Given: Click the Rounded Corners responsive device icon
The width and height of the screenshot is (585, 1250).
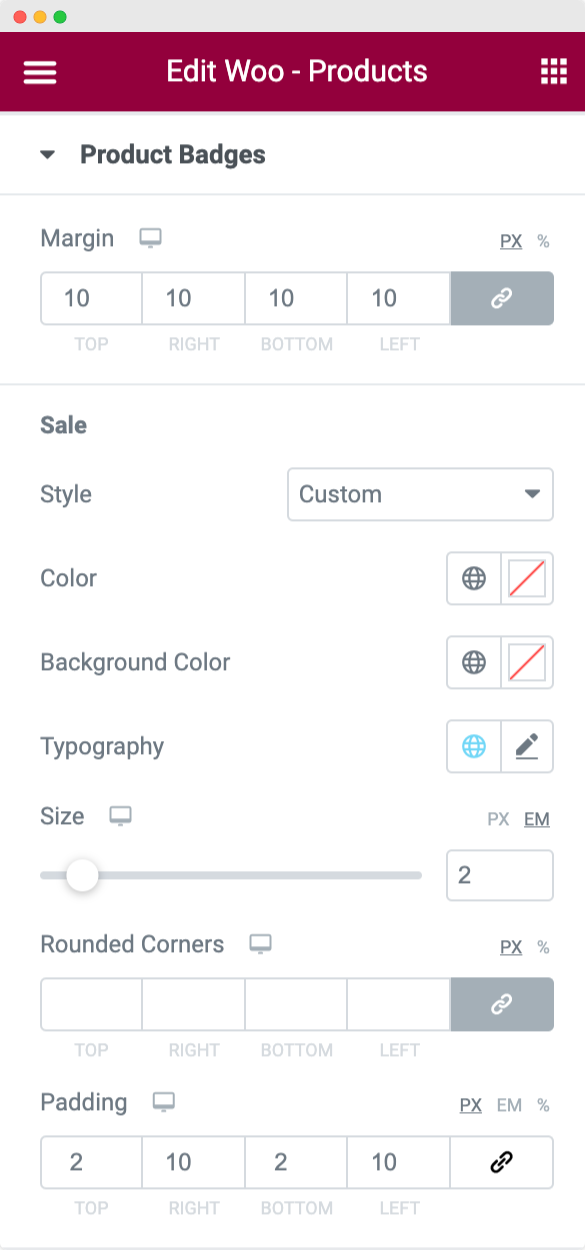Looking at the screenshot, I should (260, 944).
